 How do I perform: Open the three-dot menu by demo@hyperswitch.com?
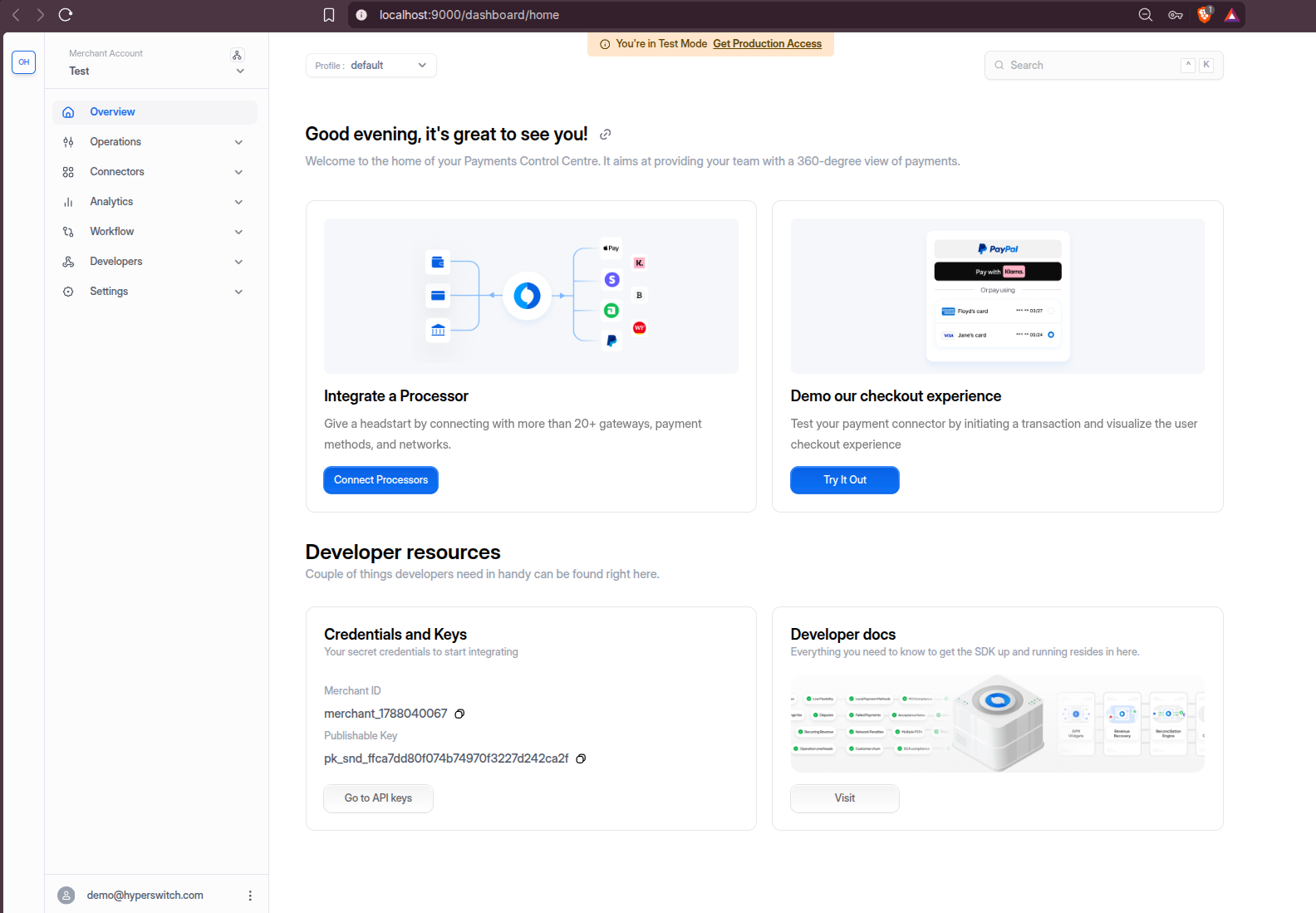(250, 896)
